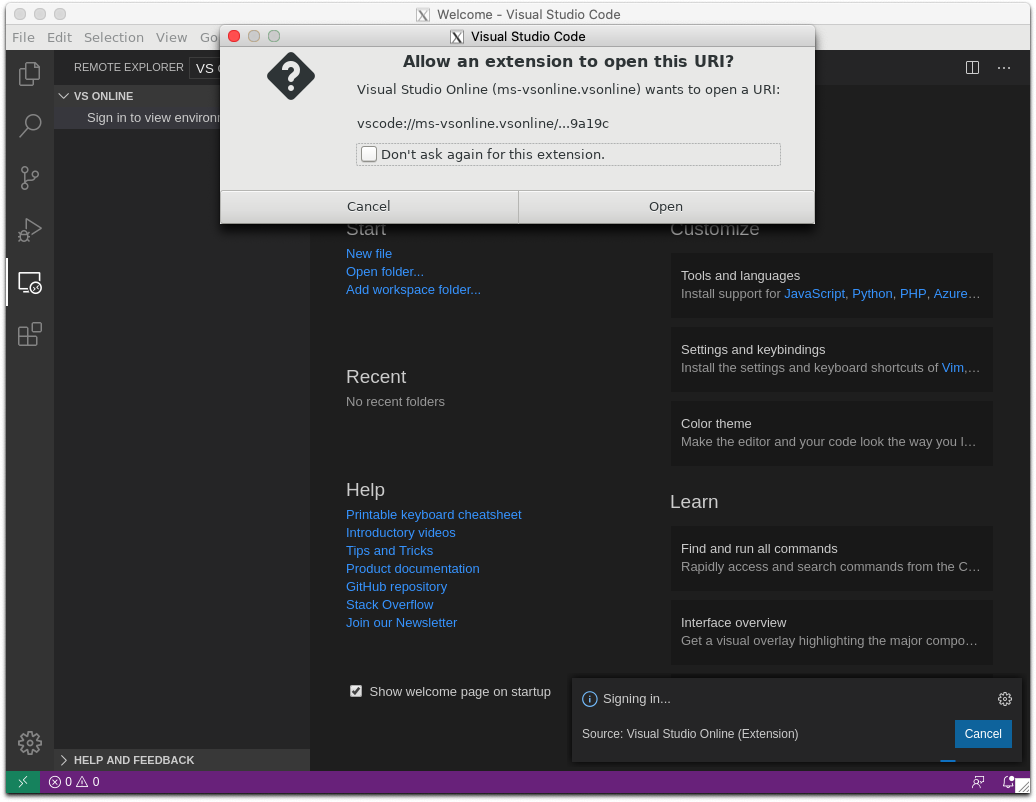Open Product documentation link
1036x802 pixels.
(412, 568)
